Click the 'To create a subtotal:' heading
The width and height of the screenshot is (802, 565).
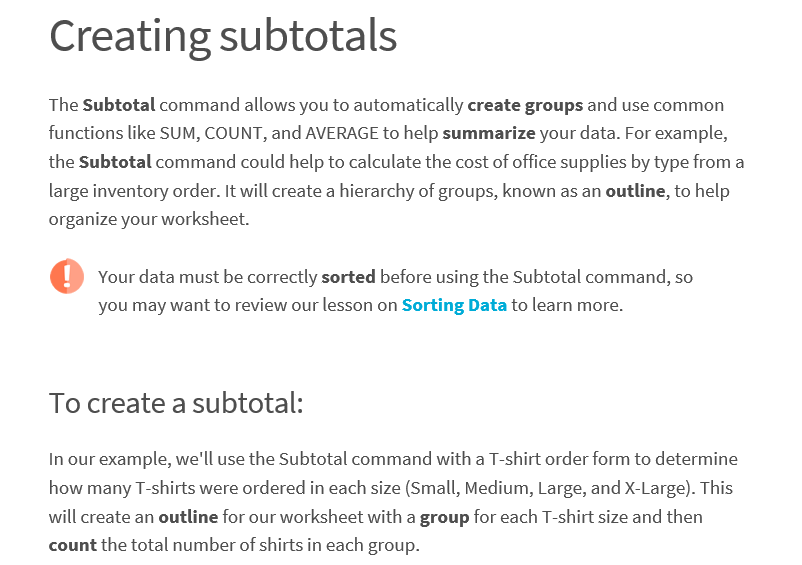pos(176,403)
